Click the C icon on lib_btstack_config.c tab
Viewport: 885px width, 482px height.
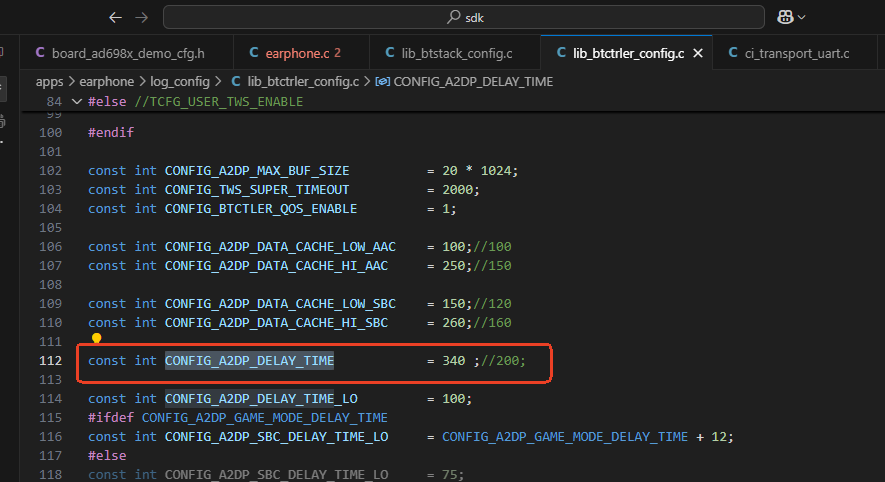(x=390, y=52)
